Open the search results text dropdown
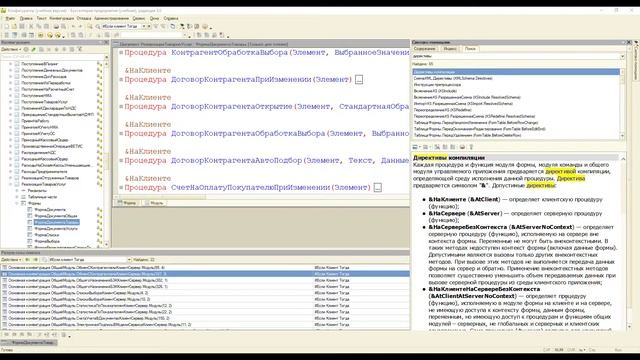The height and width of the screenshot is (360, 640). coord(129,260)
